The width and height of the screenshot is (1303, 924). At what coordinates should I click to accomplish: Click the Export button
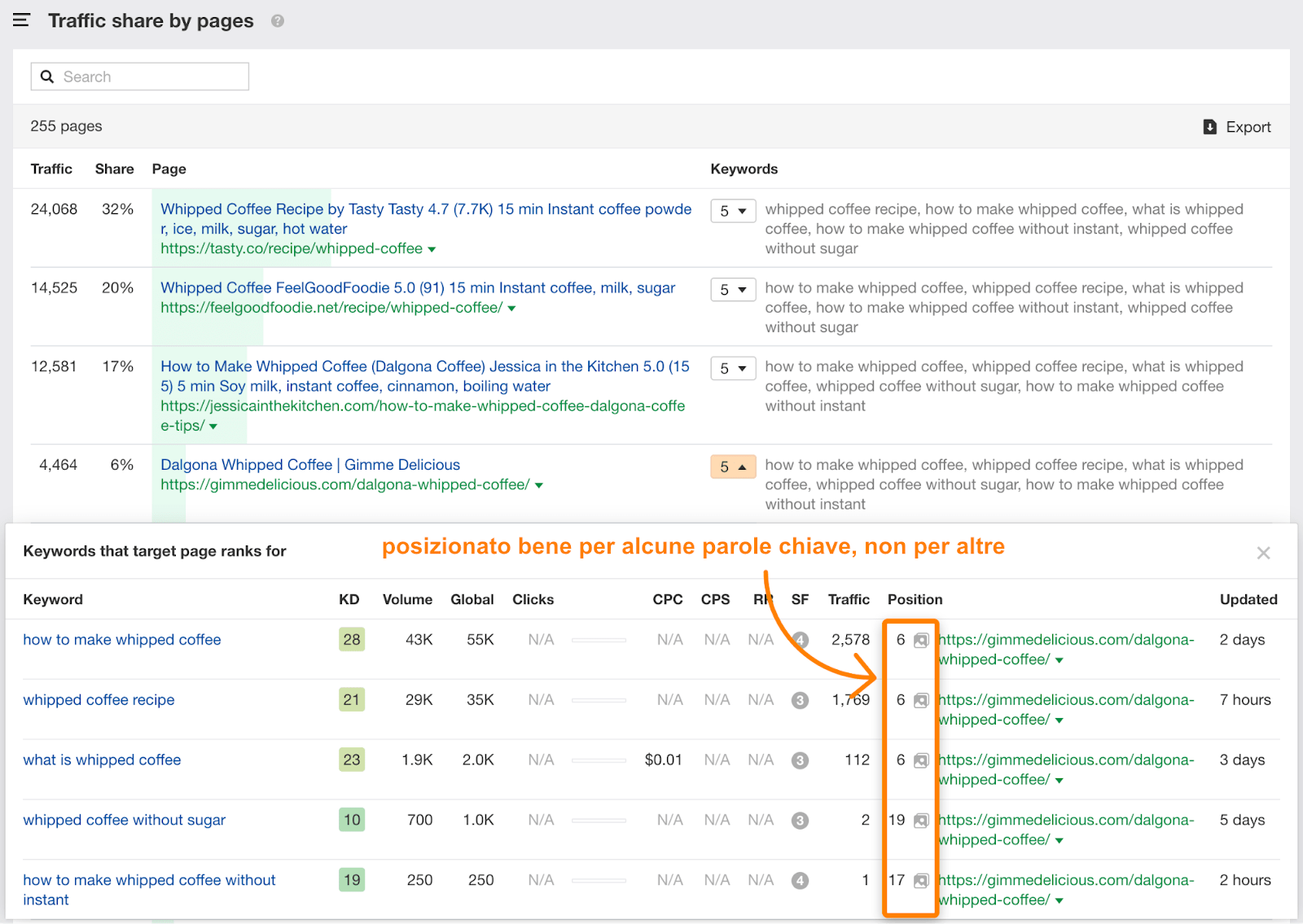[1238, 127]
